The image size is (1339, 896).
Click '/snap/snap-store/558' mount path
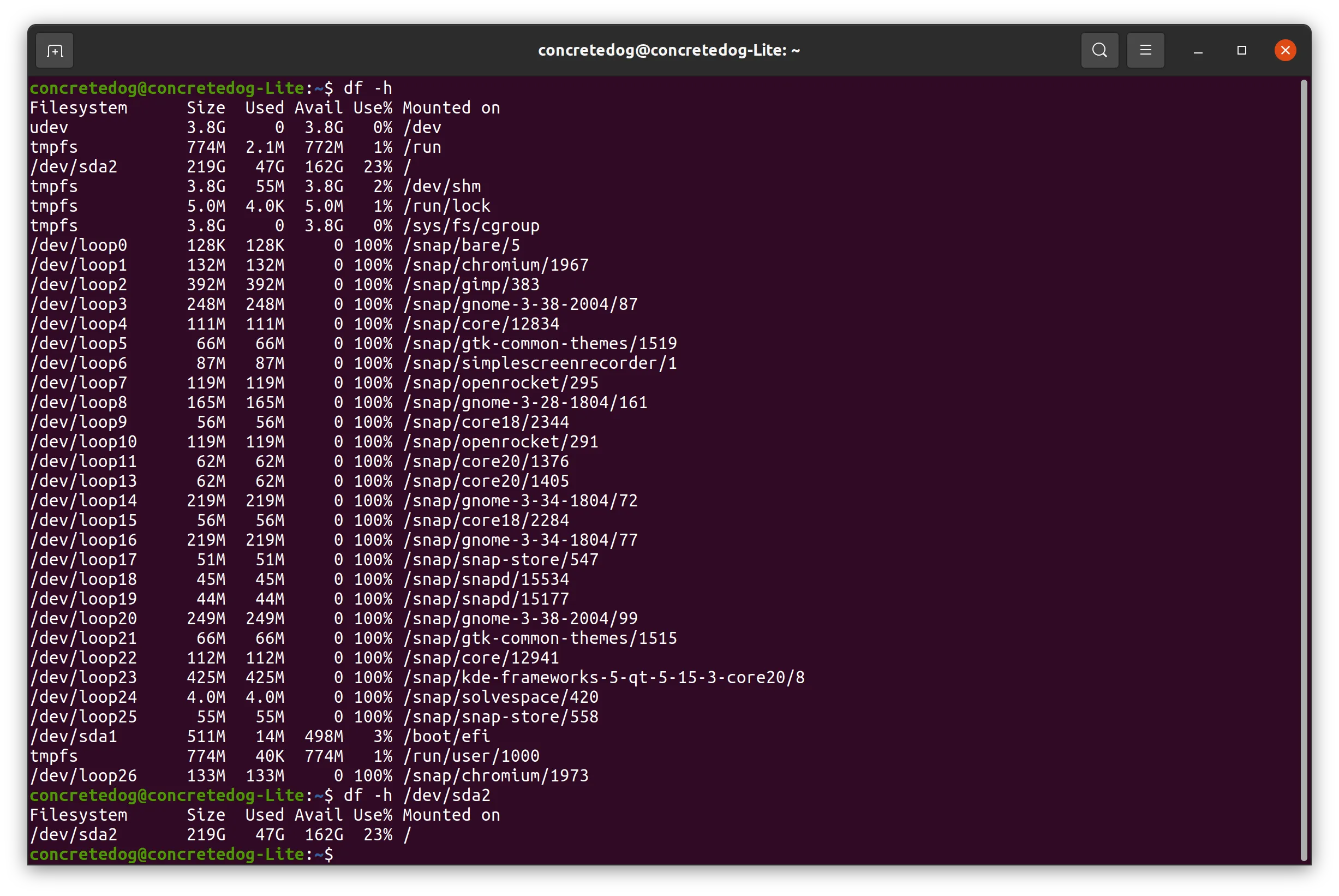click(x=500, y=716)
